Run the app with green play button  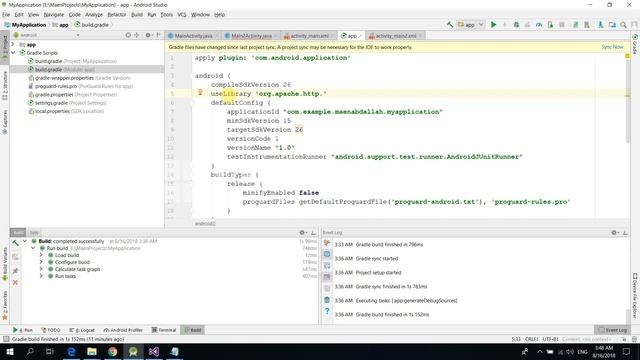point(493,25)
